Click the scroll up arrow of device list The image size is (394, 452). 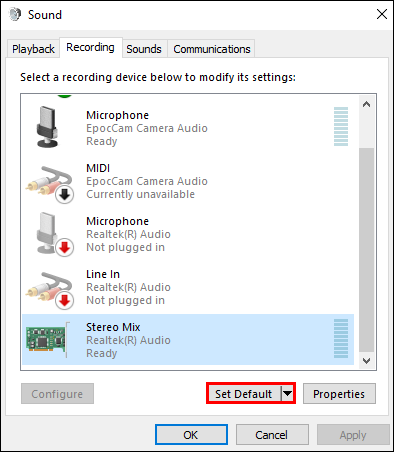366,104
